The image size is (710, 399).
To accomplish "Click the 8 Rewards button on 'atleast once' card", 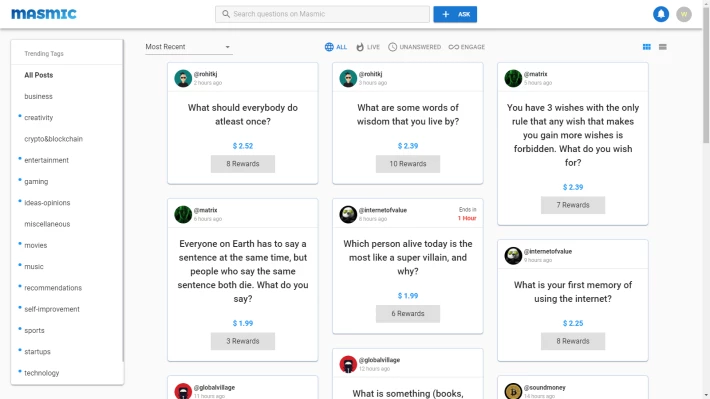I will click(243, 164).
